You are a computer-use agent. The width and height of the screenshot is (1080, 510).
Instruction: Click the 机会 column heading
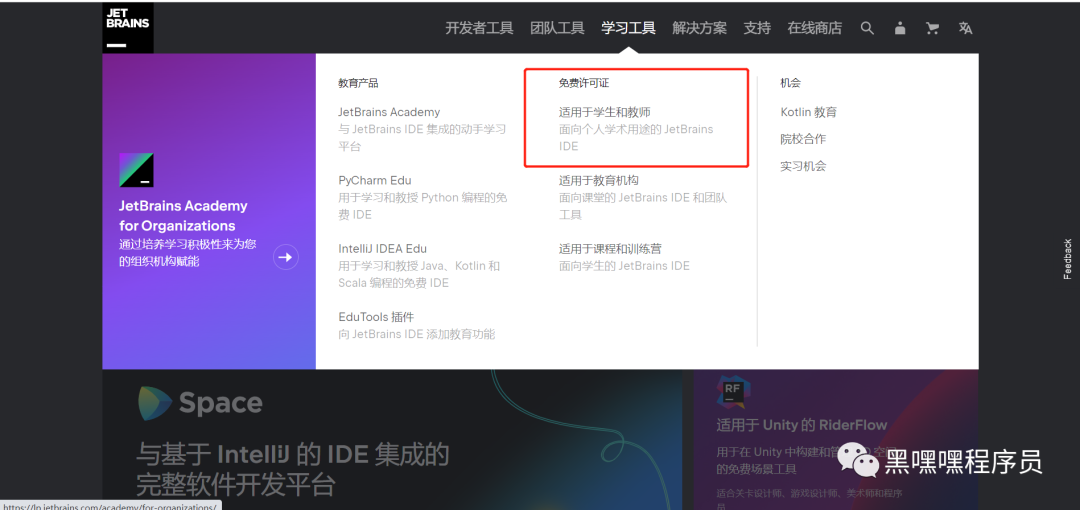coord(791,83)
